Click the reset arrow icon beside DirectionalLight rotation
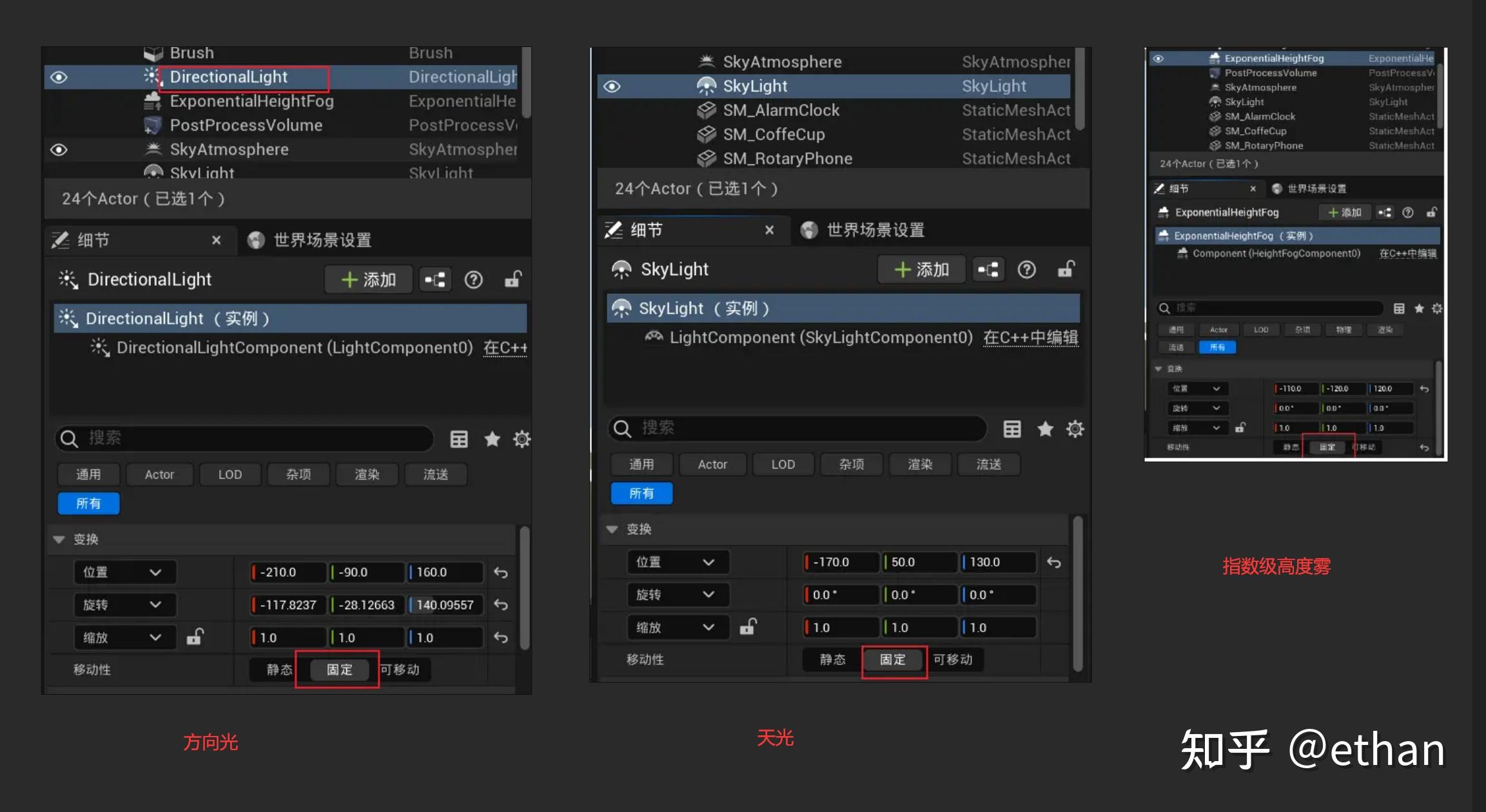Screen dimensions: 1486x812 click(x=502, y=604)
